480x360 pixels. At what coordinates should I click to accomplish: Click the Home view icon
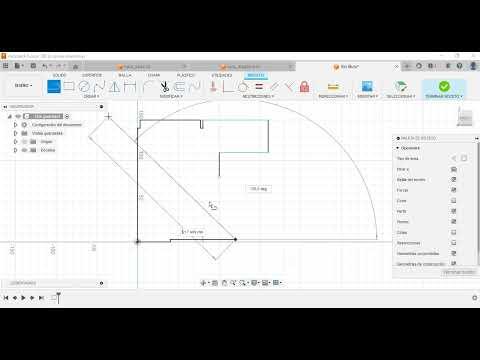76,66
